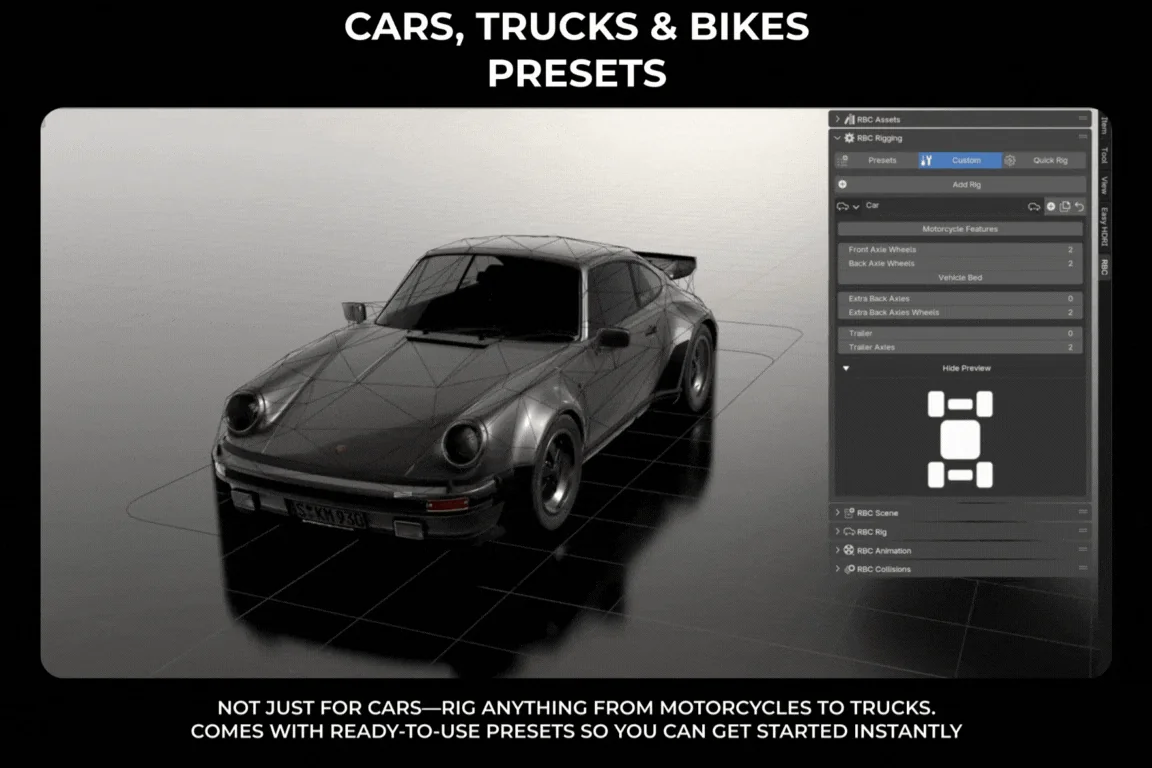Click the RBC Animation film reel icon
This screenshot has width=1152, height=768.
tap(849, 551)
